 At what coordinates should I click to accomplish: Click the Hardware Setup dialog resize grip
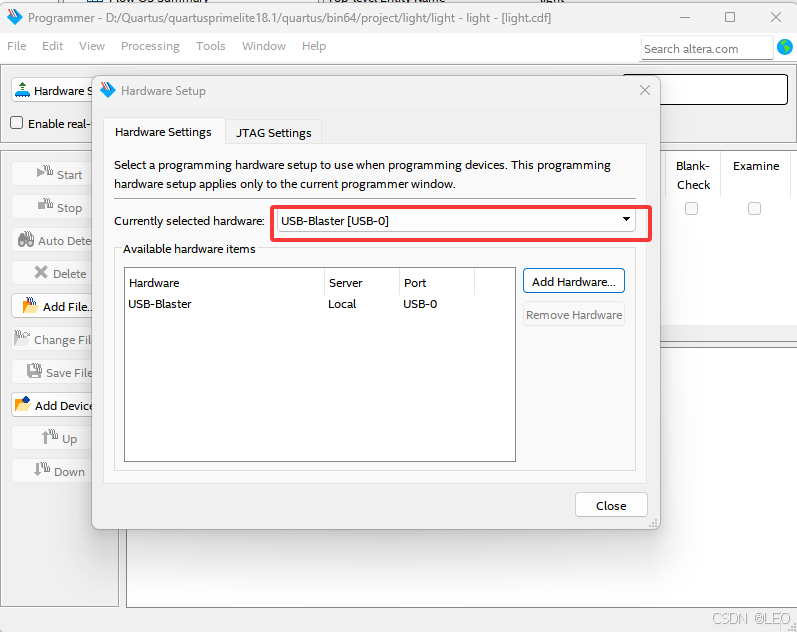pos(653,523)
